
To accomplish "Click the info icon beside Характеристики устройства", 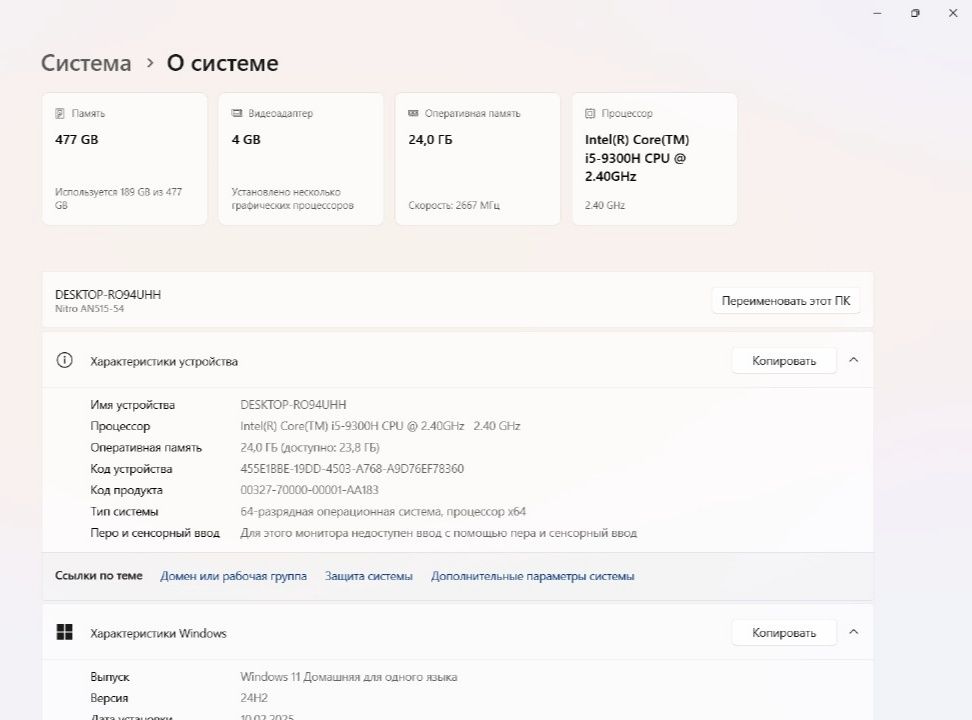I will click(64, 360).
